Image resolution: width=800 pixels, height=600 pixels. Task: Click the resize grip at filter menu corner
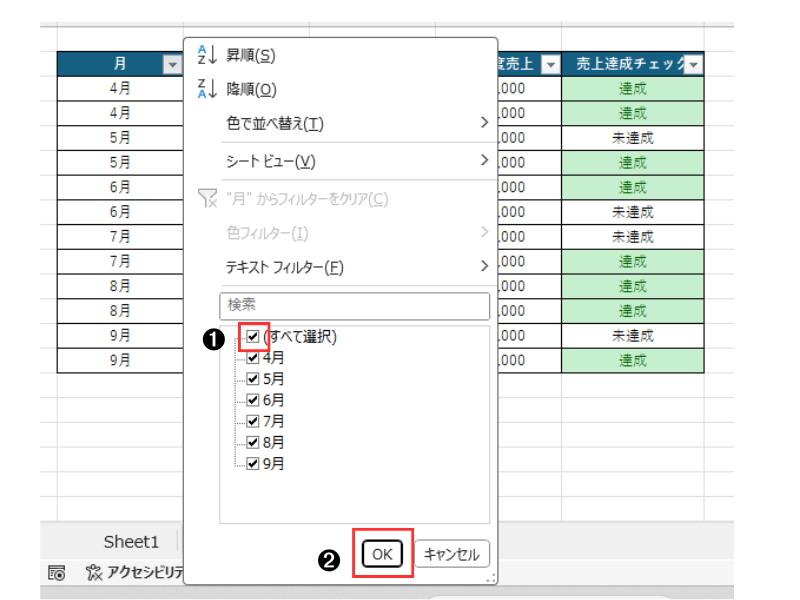[490, 578]
